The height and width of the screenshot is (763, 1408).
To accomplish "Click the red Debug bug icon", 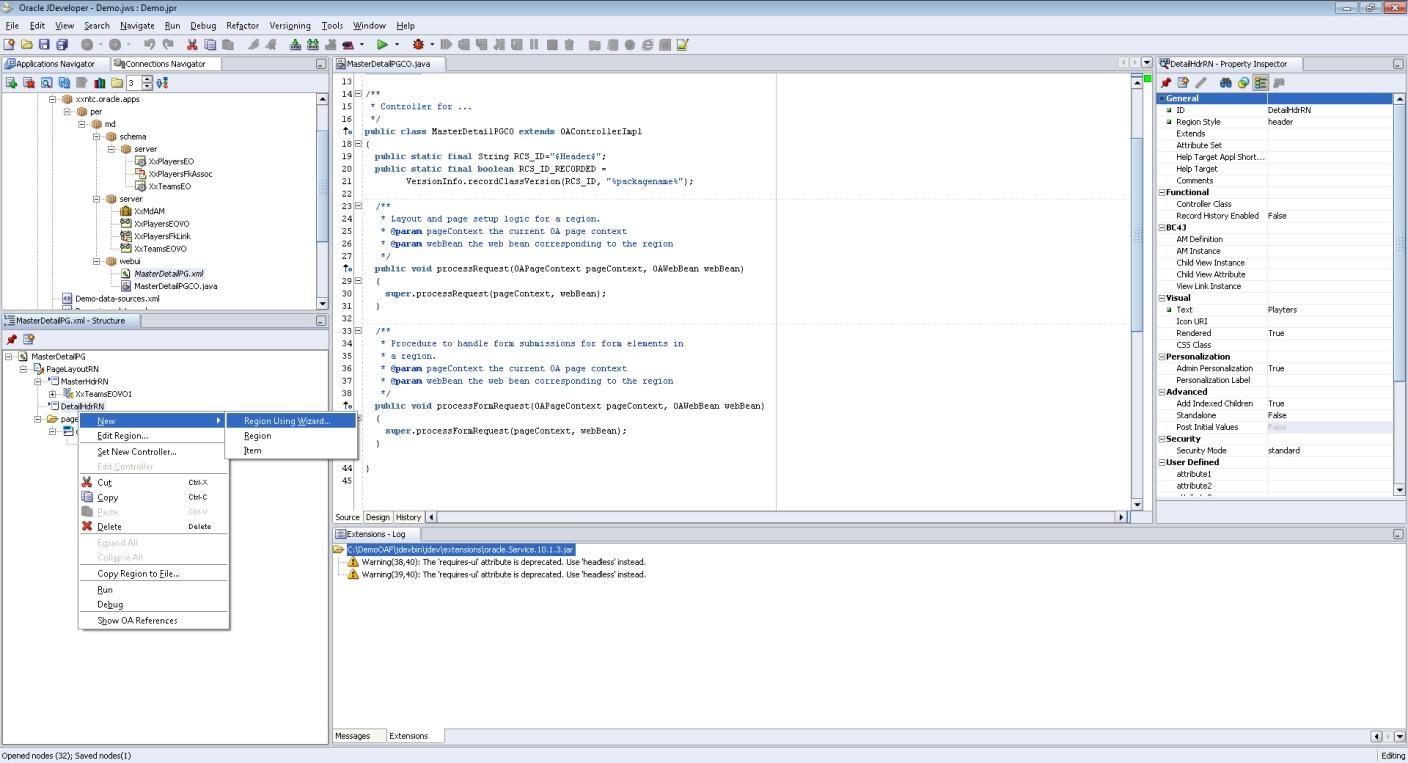I will tap(417, 45).
